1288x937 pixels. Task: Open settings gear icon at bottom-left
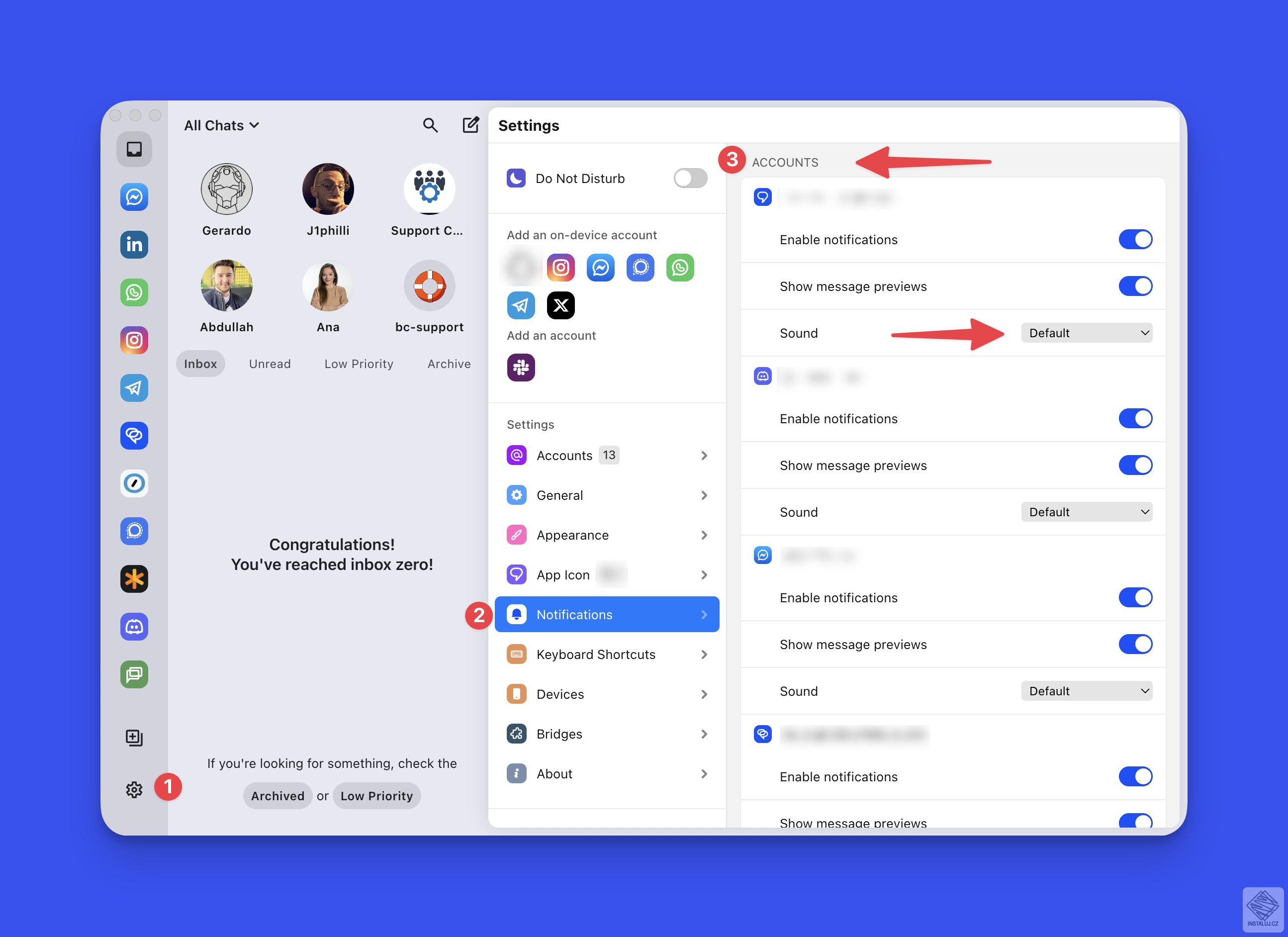(x=134, y=789)
